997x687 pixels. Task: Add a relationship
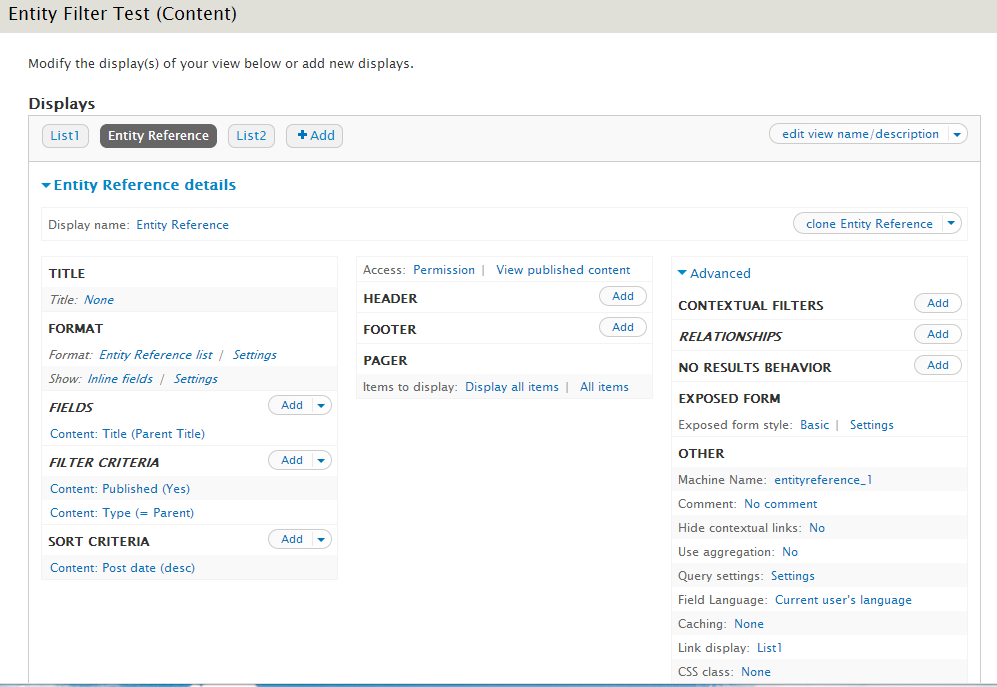coord(937,334)
